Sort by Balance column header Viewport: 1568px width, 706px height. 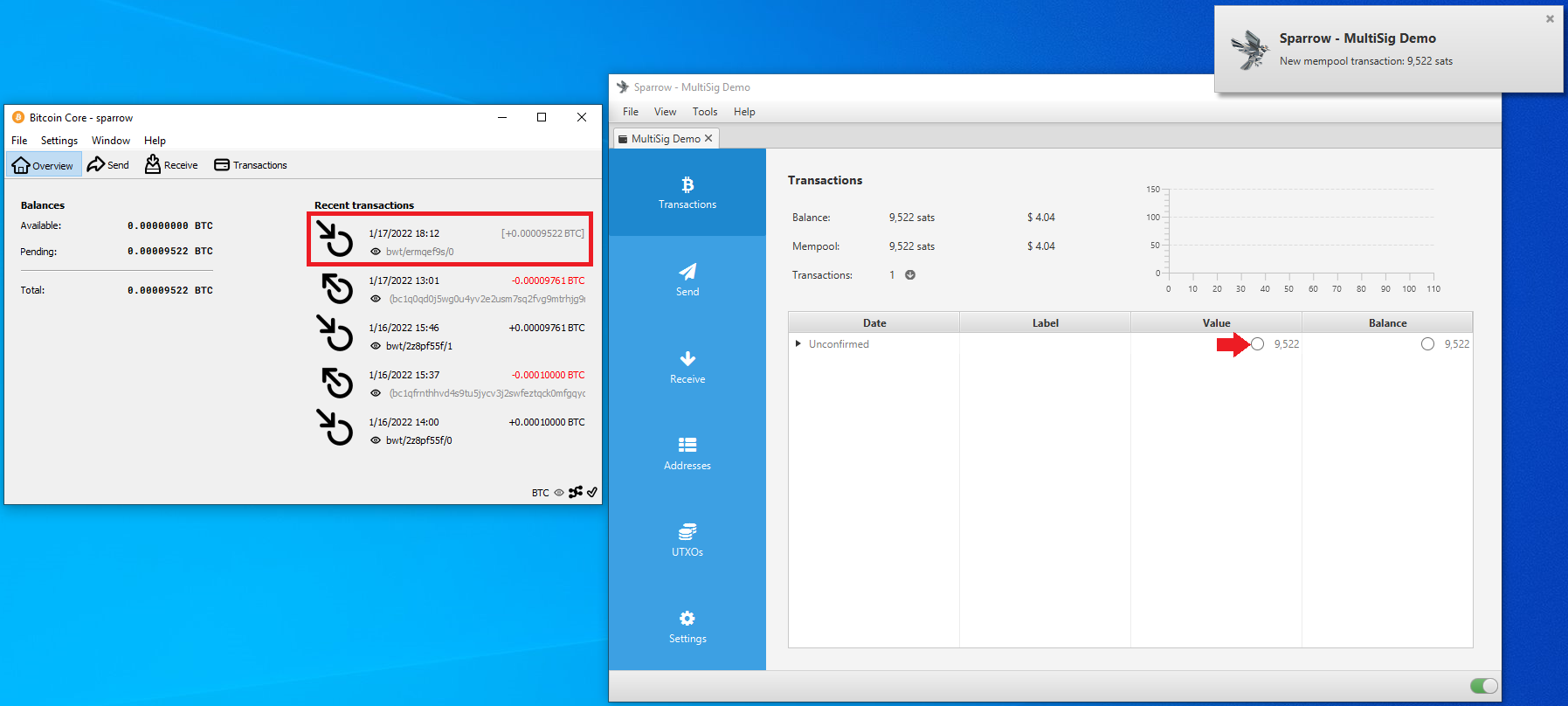click(x=1387, y=322)
